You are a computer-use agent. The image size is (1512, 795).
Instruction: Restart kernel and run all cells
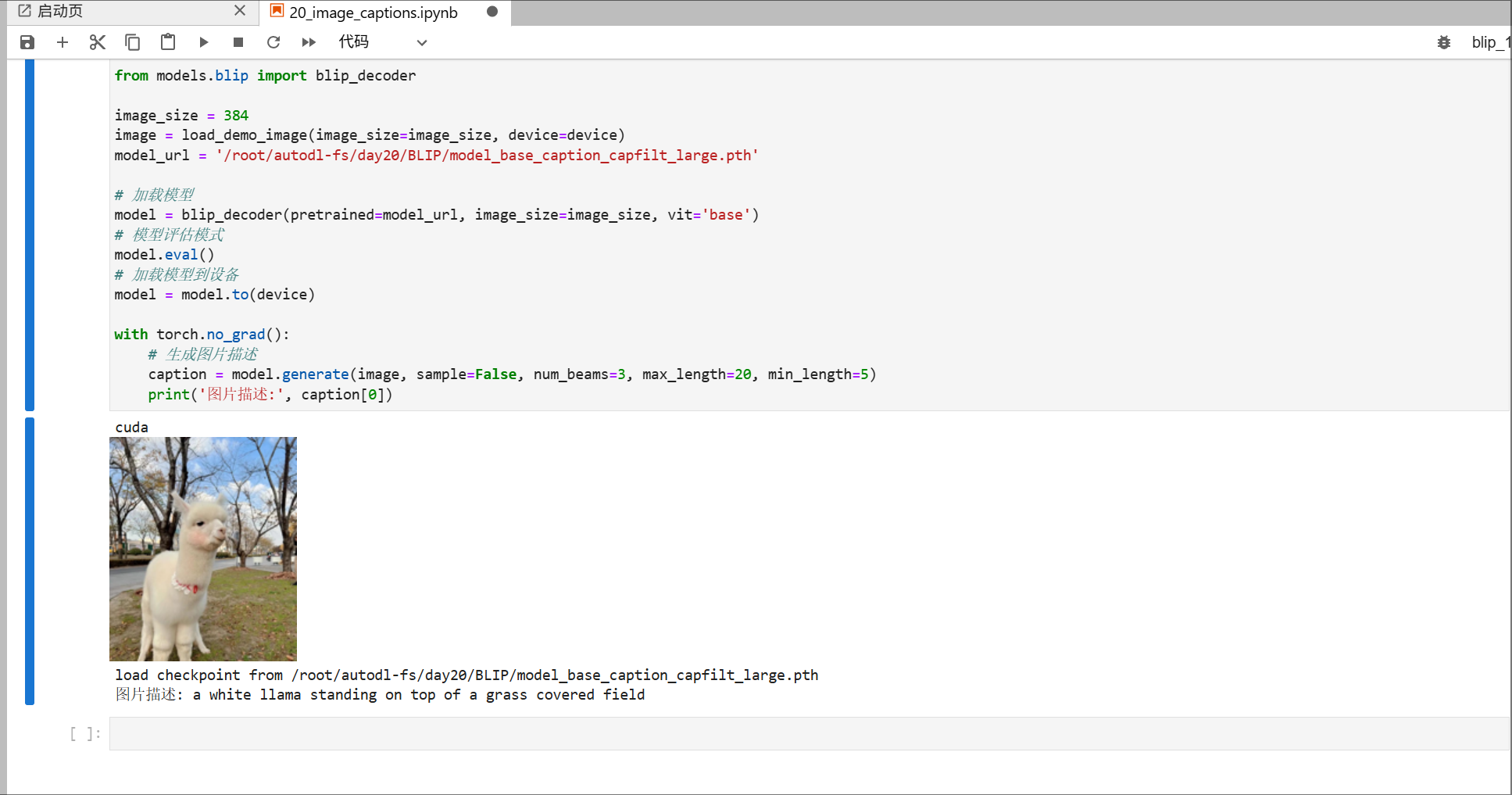[x=309, y=42]
